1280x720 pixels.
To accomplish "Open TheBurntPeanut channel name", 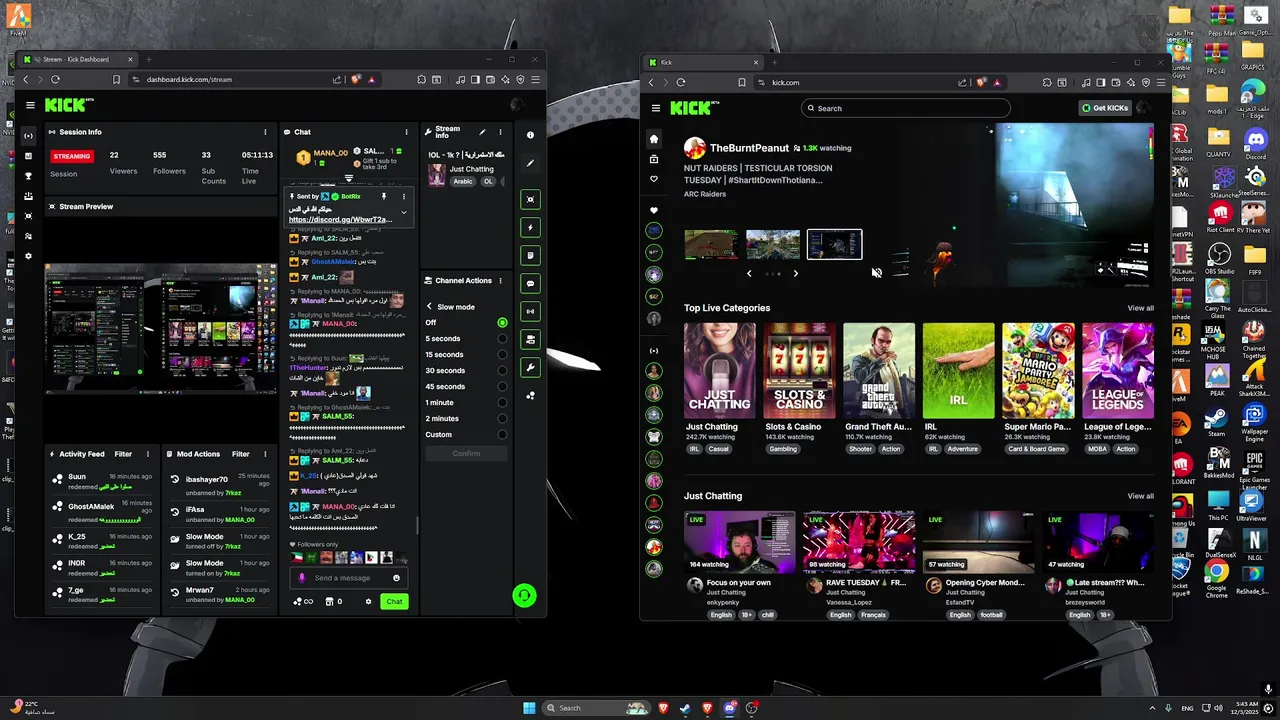I will (x=749, y=148).
